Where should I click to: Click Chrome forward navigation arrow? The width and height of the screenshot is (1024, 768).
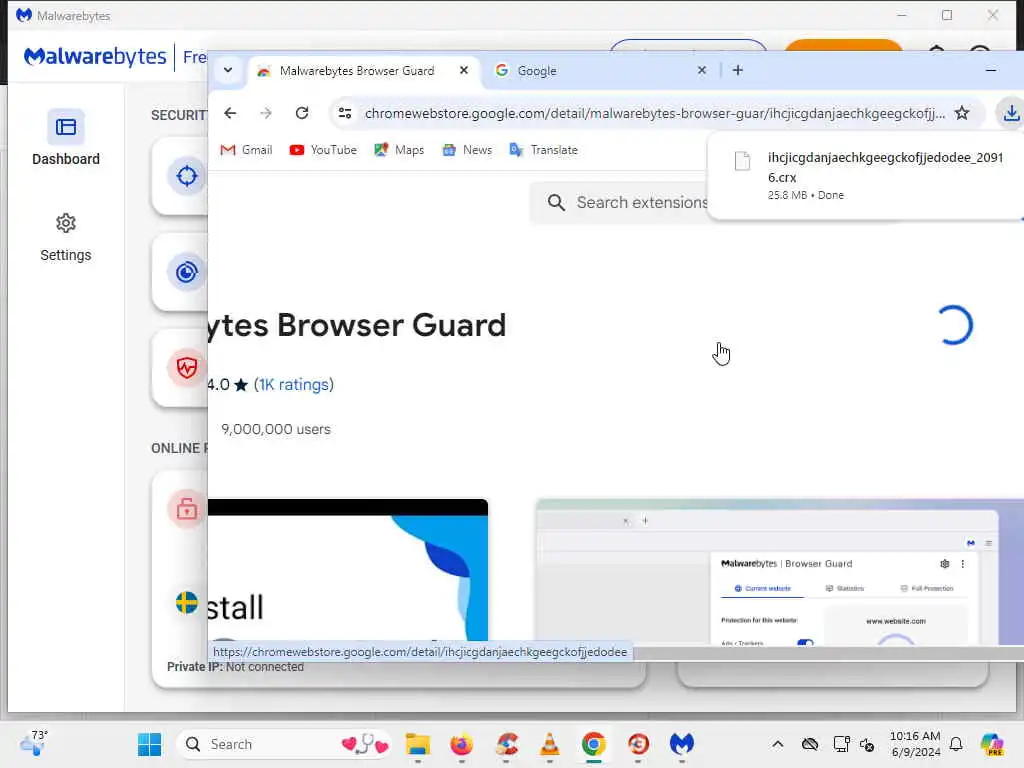[266, 113]
